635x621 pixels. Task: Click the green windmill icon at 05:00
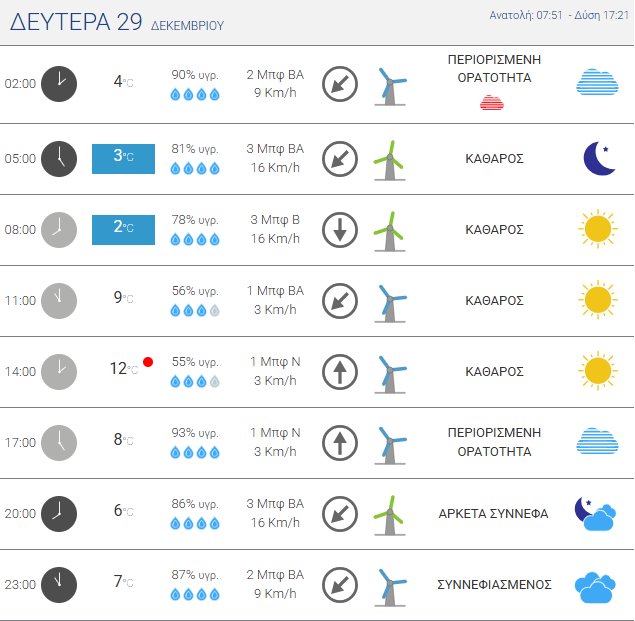click(x=389, y=159)
